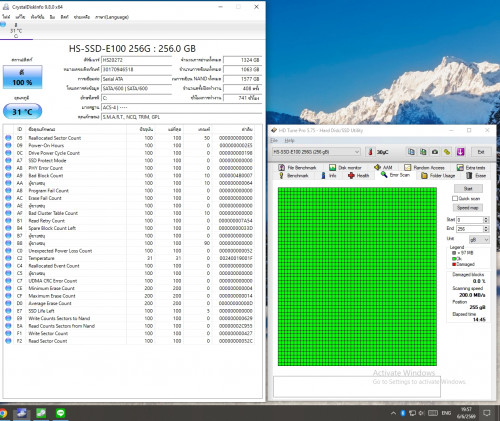Click the Power-On Hours row

tap(129, 145)
